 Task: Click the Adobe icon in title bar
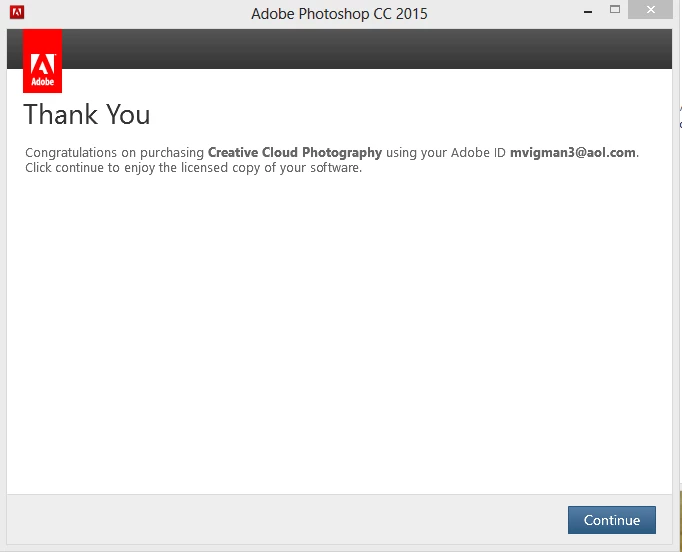[x=17, y=13]
